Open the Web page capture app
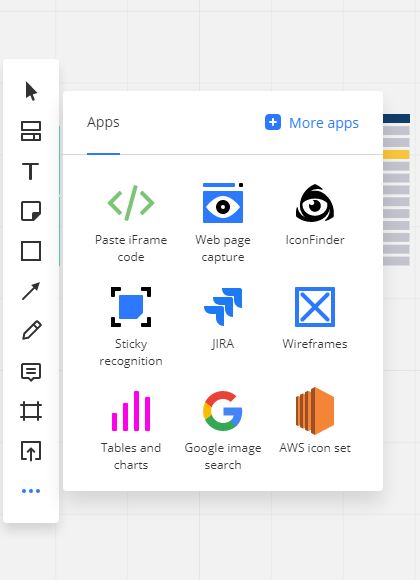 (x=223, y=223)
